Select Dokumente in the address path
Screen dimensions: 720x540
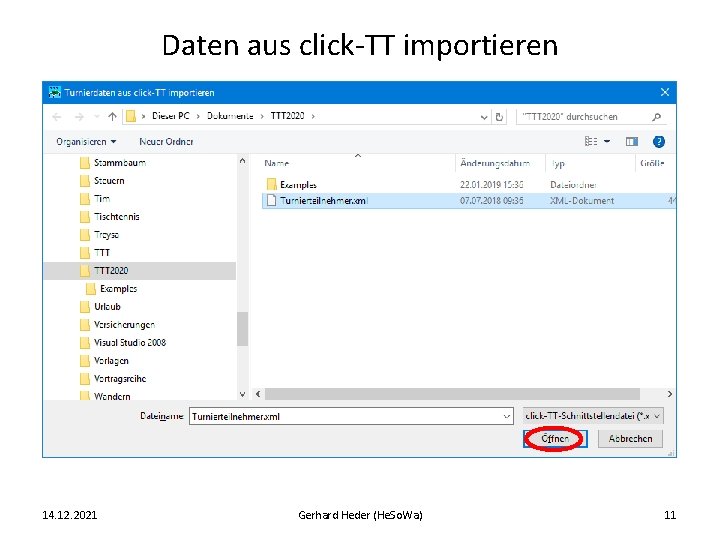click(230, 116)
